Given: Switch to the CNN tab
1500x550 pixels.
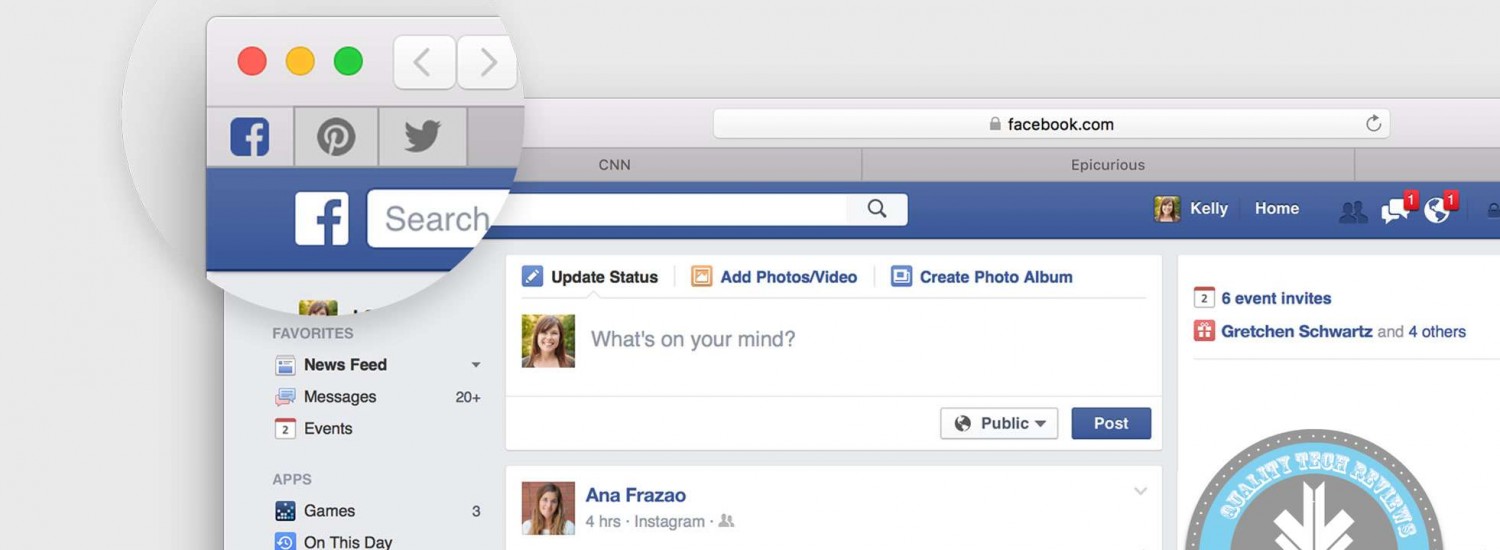Looking at the screenshot, I should pos(614,165).
